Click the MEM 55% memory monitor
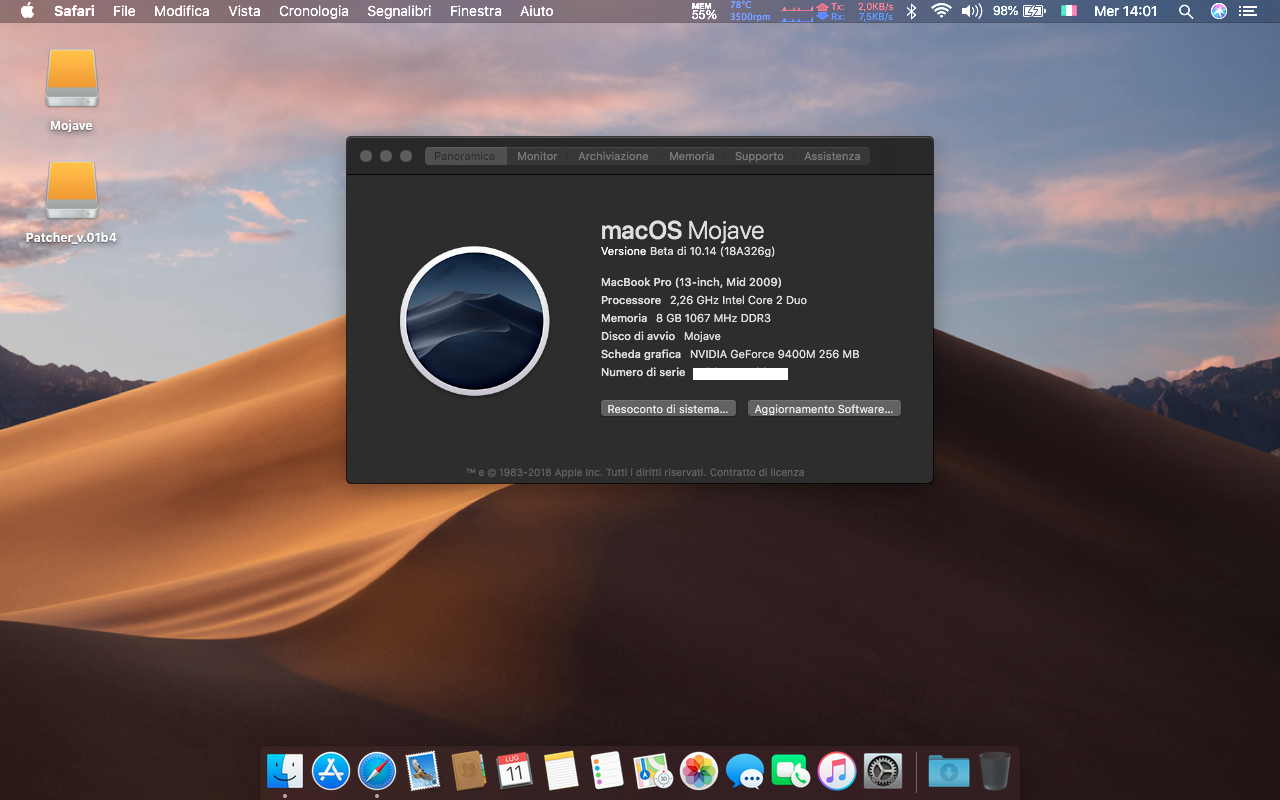The width and height of the screenshot is (1280, 800). point(704,11)
